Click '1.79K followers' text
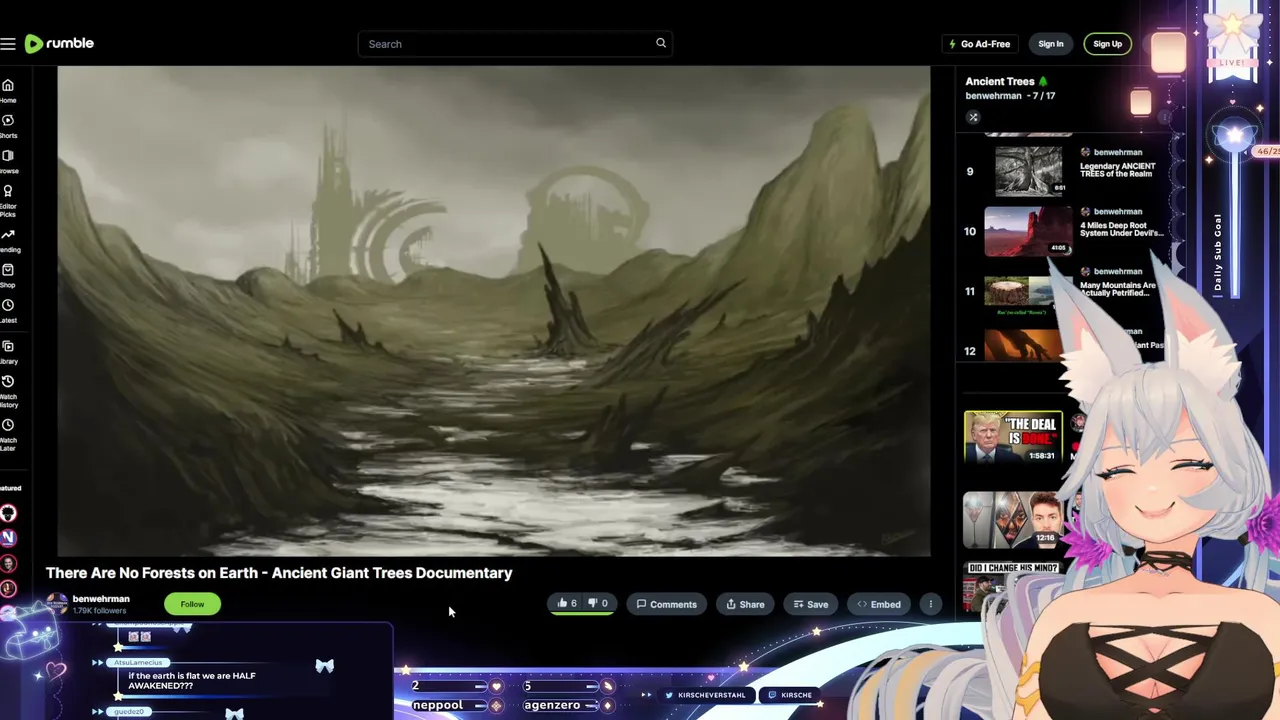1280x720 pixels. 99,611
